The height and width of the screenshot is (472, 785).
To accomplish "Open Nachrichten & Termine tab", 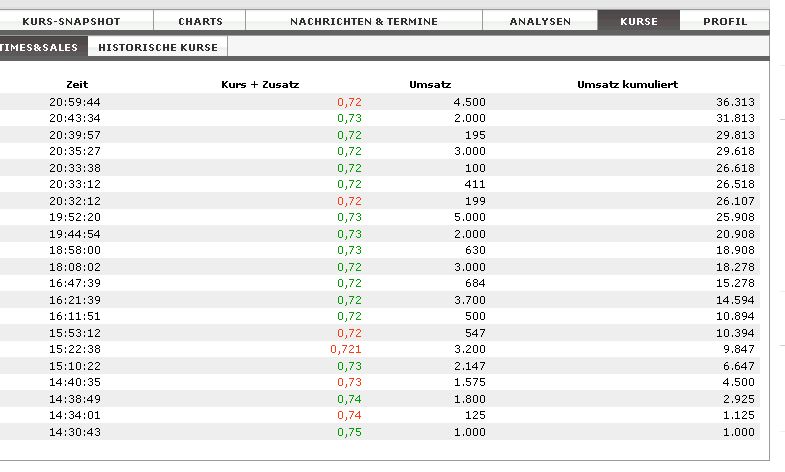I will point(364,21).
